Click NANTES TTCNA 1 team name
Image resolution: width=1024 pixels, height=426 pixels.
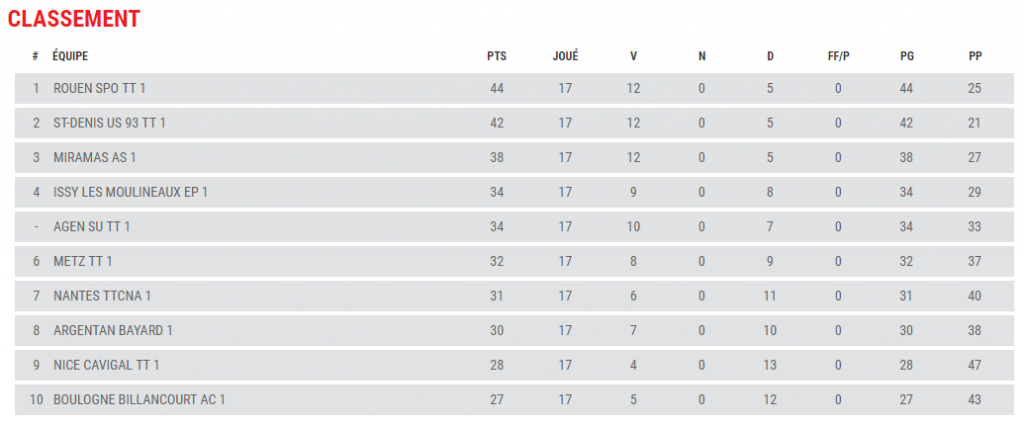click(x=102, y=296)
